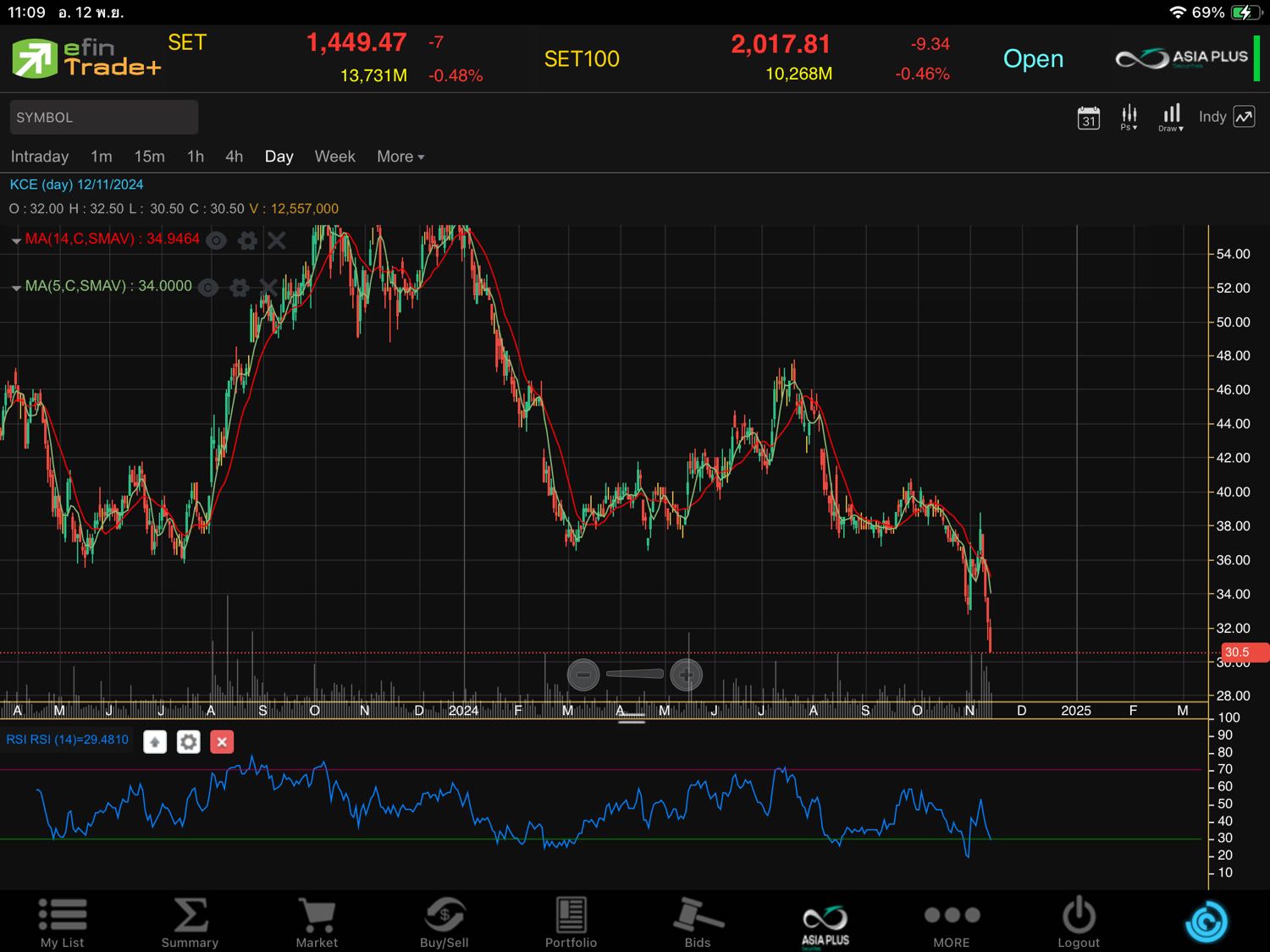Focus the SYMBOL search field
Screen dimensions: 1270x952
[x=104, y=118]
